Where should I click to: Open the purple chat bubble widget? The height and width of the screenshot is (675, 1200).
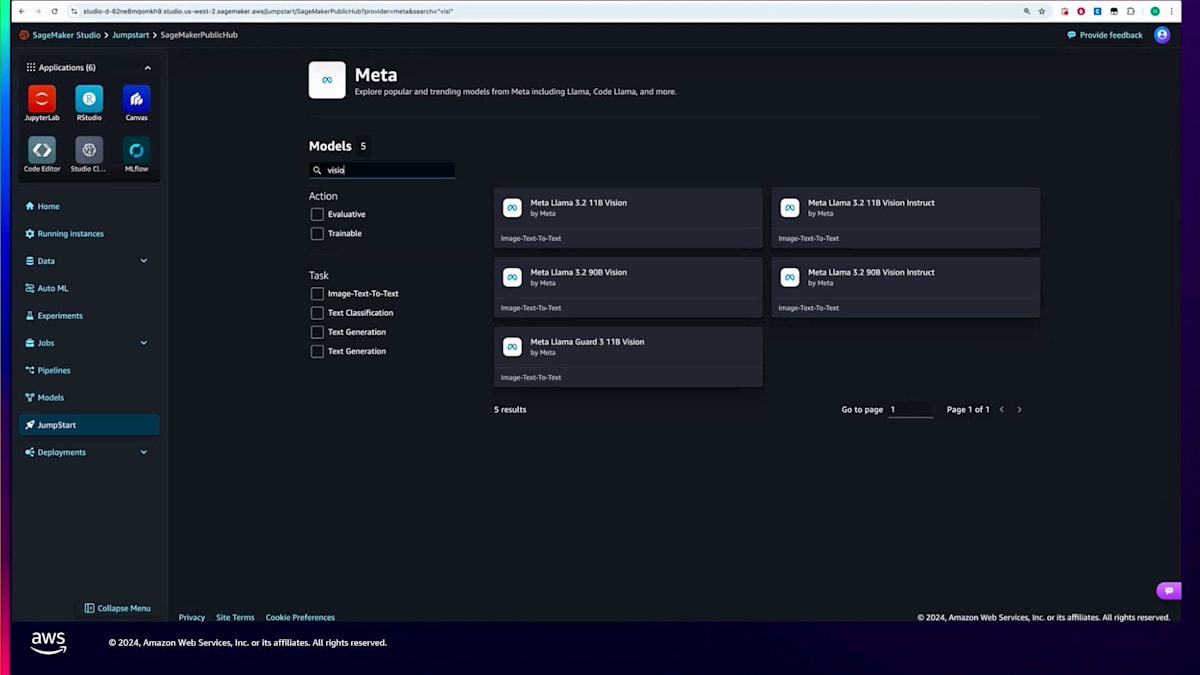click(1168, 590)
